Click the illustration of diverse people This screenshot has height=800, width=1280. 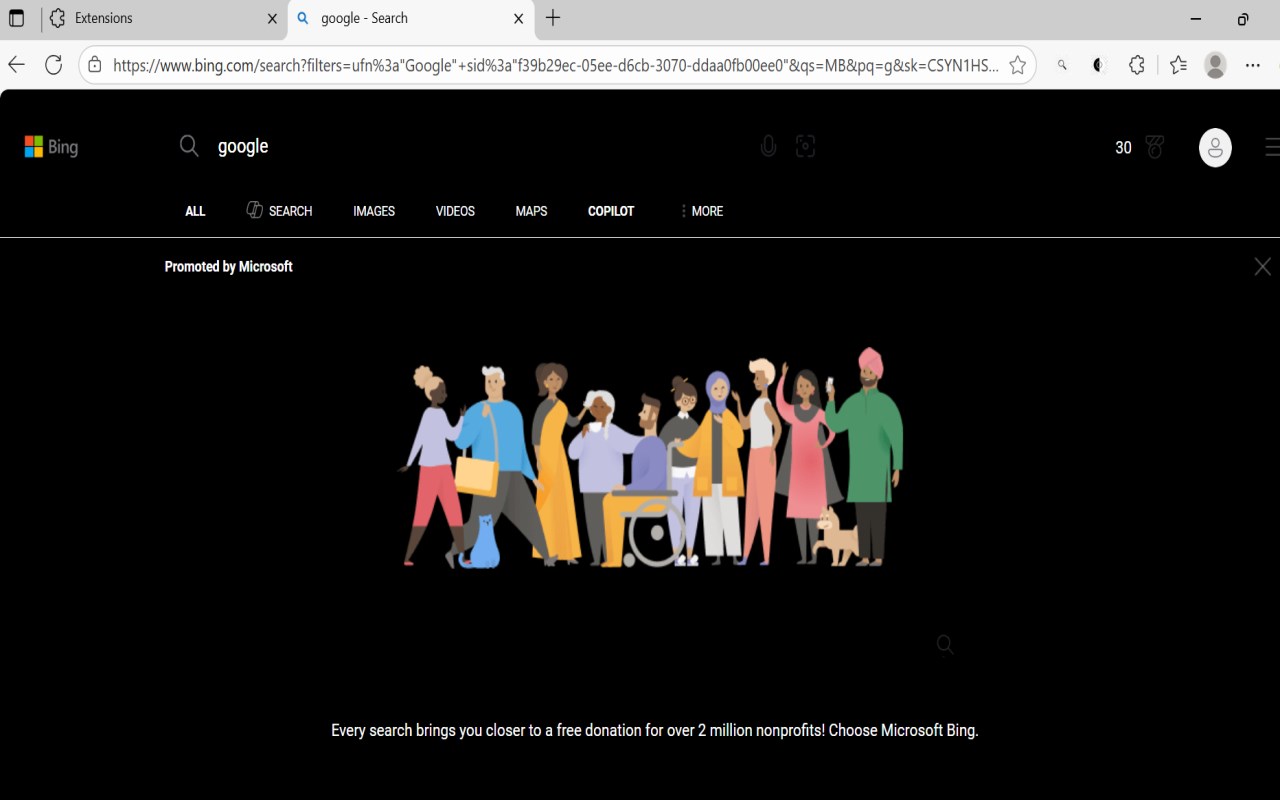click(651, 458)
